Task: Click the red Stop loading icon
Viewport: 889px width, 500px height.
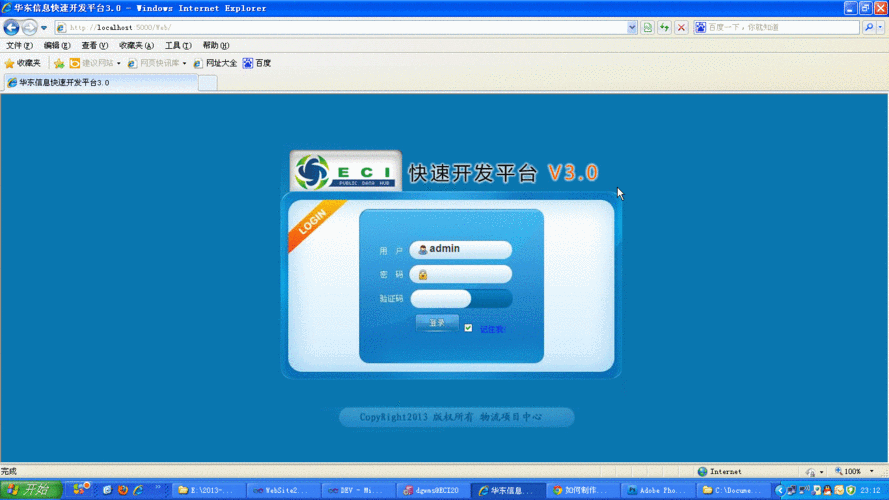Action: (x=681, y=27)
